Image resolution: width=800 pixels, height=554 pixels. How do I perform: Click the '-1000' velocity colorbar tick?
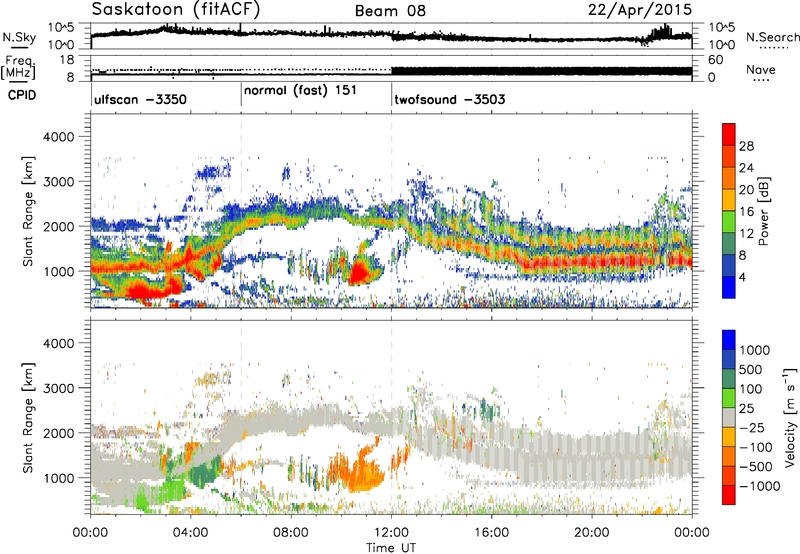point(760,486)
